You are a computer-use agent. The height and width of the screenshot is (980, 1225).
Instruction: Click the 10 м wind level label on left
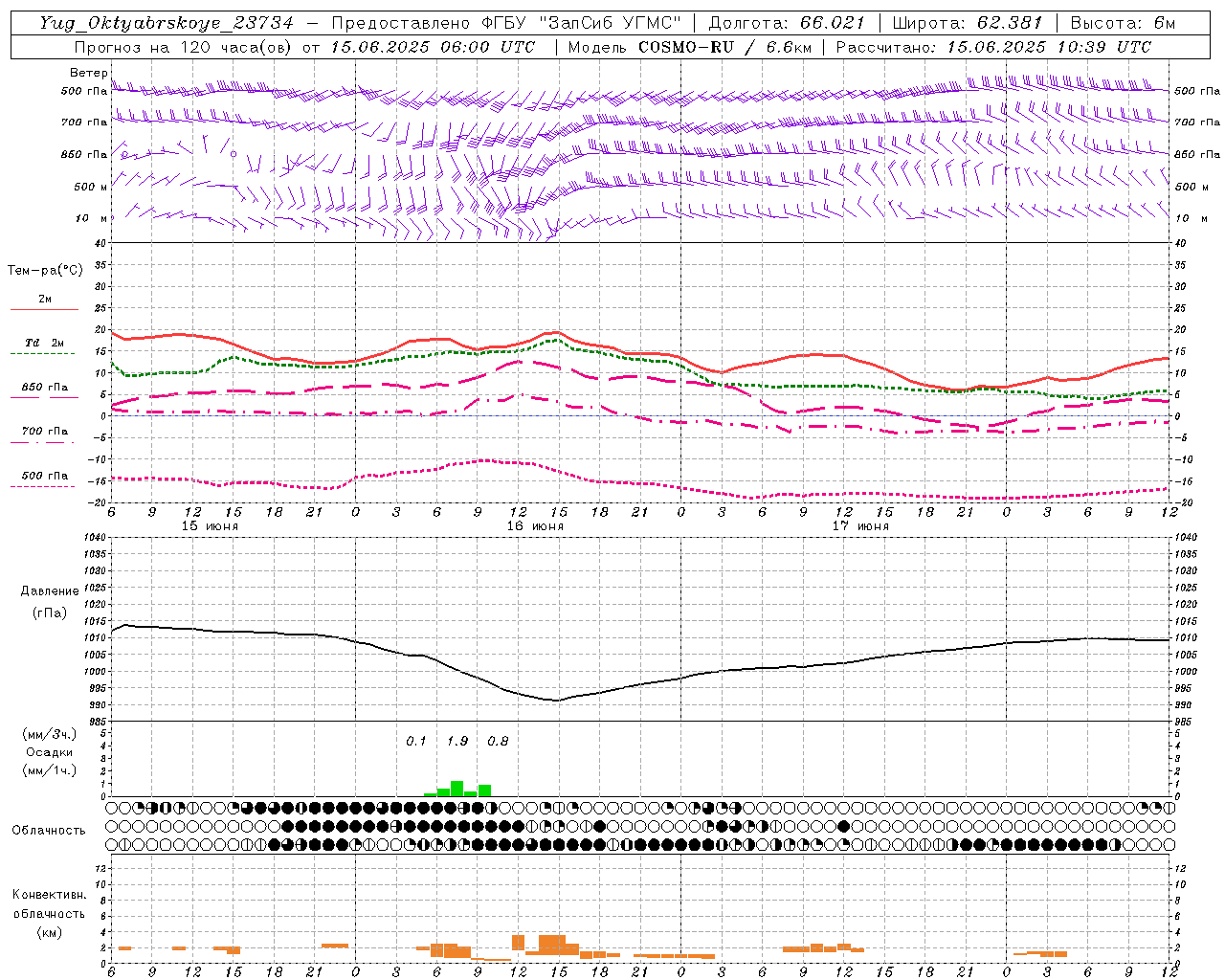[x=91, y=218]
